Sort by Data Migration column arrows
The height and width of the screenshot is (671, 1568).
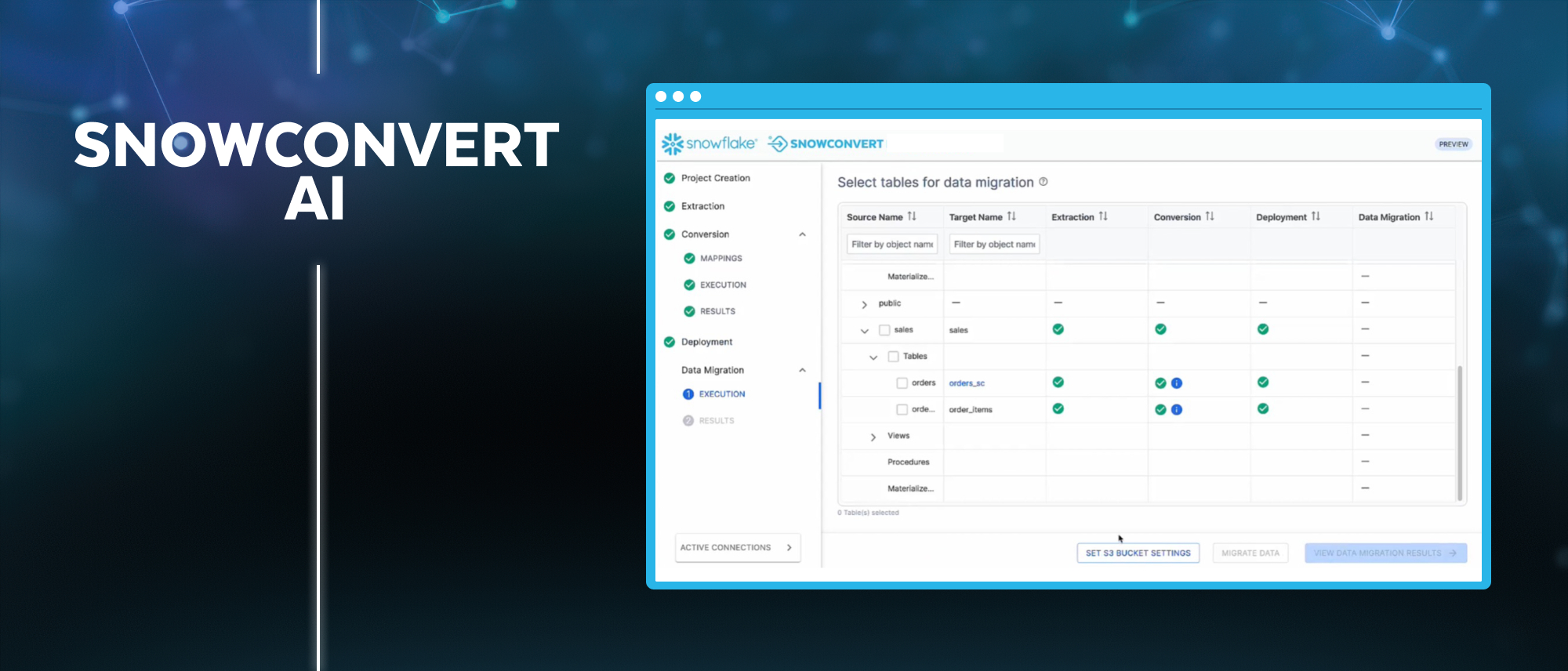(1428, 216)
